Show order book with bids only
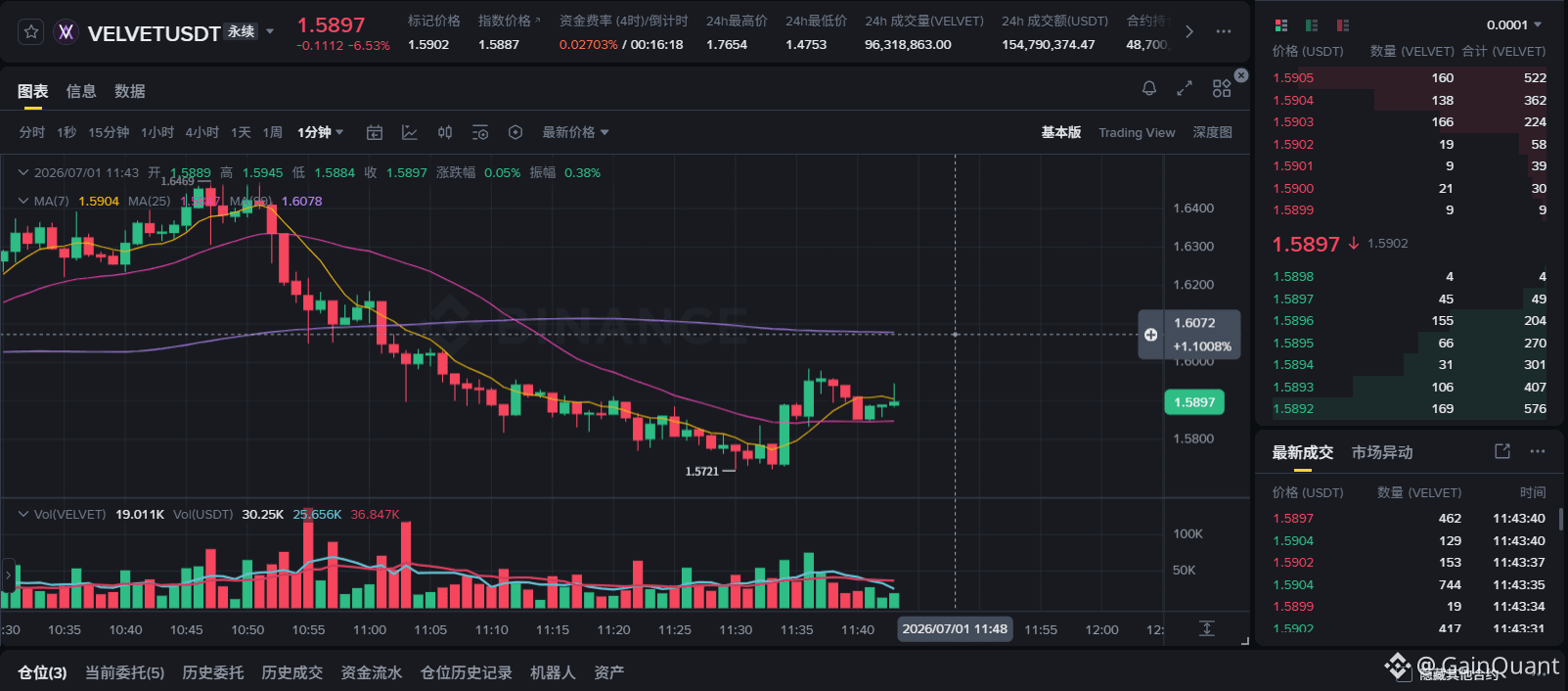1568x691 pixels. click(x=1312, y=24)
